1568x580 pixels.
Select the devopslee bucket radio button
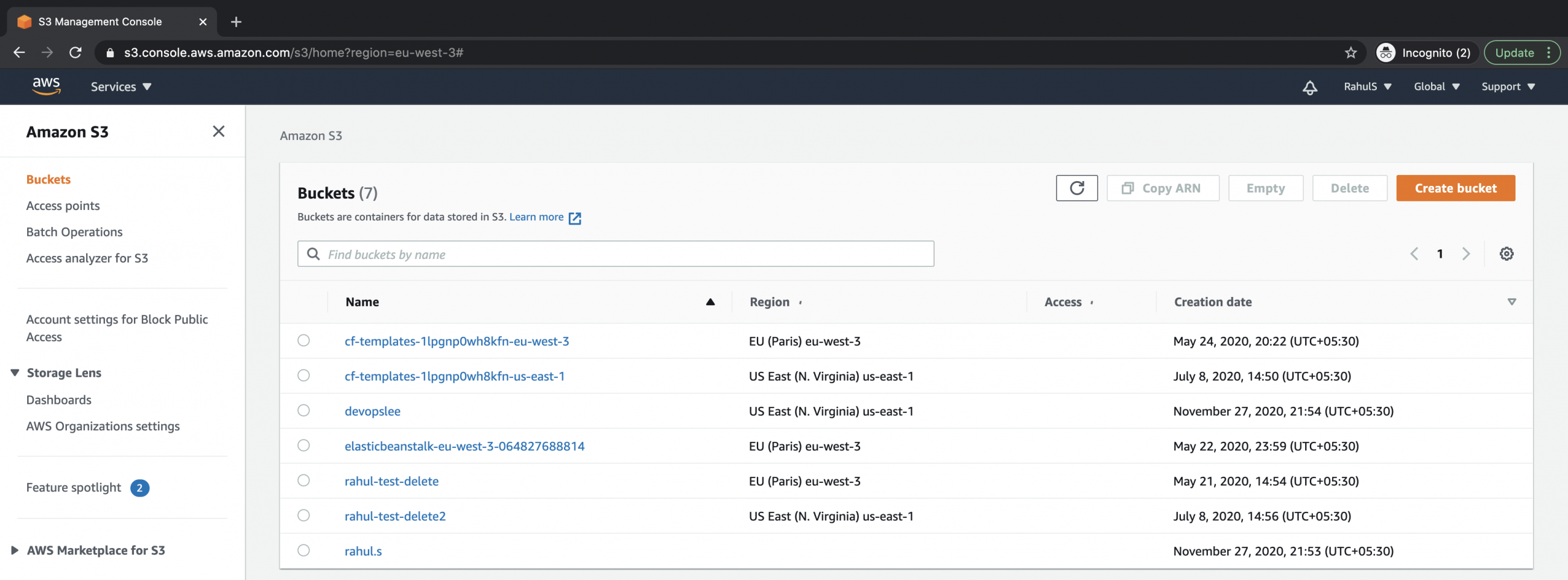[x=304, y=410]
